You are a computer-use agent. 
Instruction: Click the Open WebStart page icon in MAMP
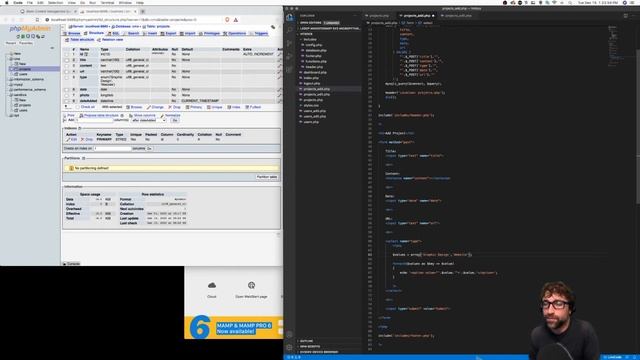pos(251,285)
